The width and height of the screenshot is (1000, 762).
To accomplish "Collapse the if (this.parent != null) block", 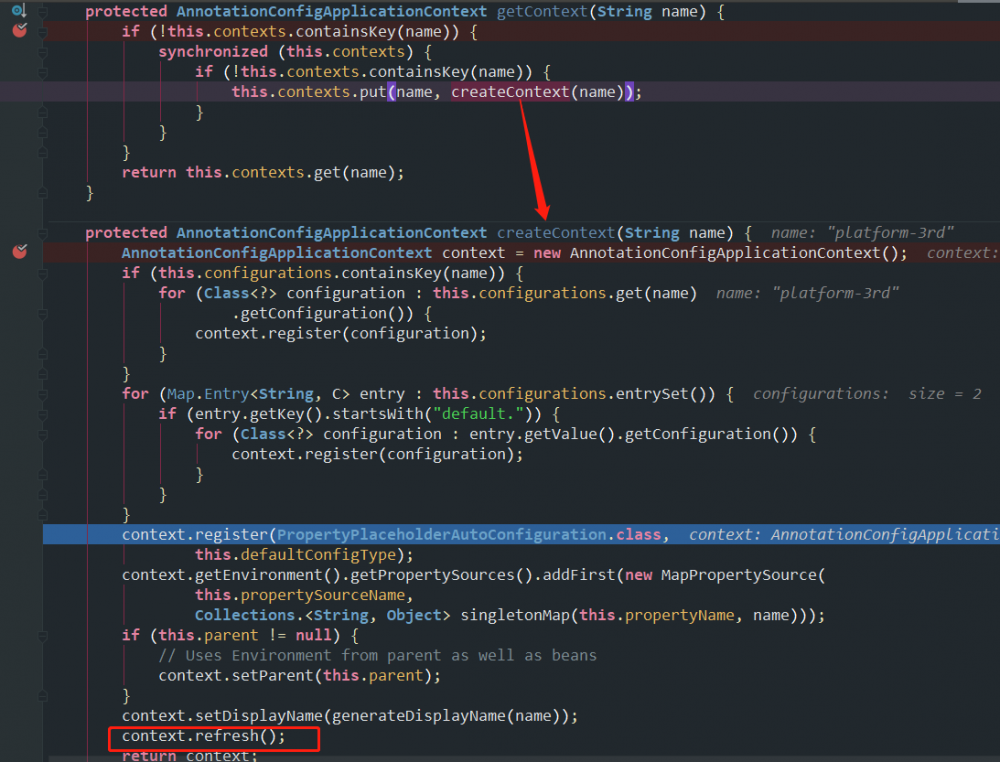I will click(43, 636).
